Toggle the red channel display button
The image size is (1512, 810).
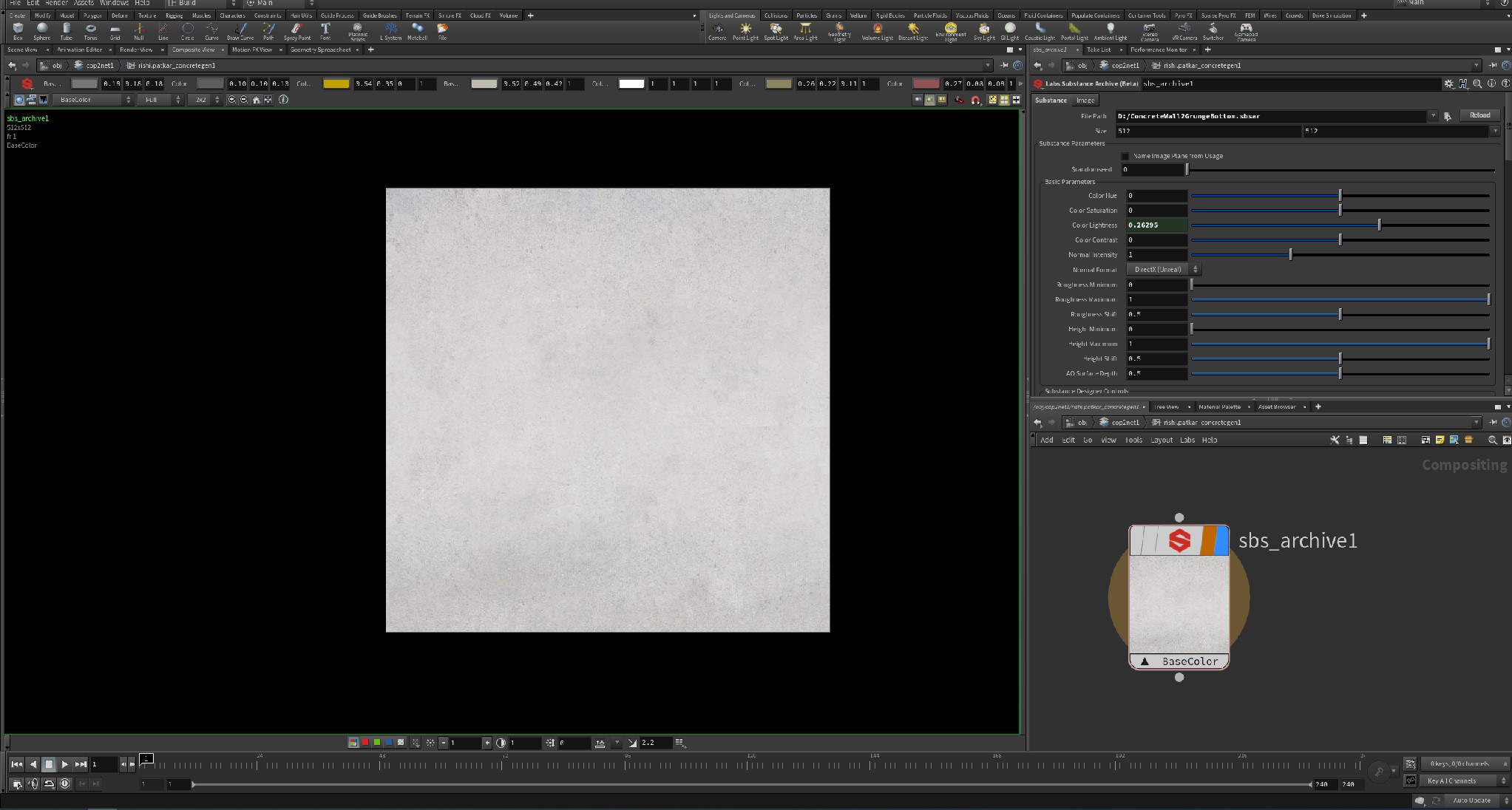(365, 742)
